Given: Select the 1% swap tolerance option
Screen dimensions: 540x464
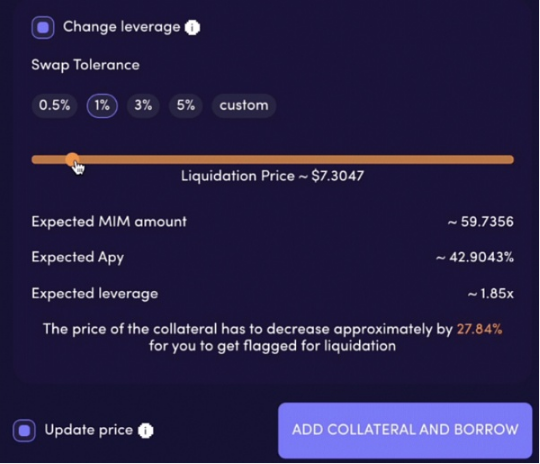Looking at the screenshot, I should (102, 105).
